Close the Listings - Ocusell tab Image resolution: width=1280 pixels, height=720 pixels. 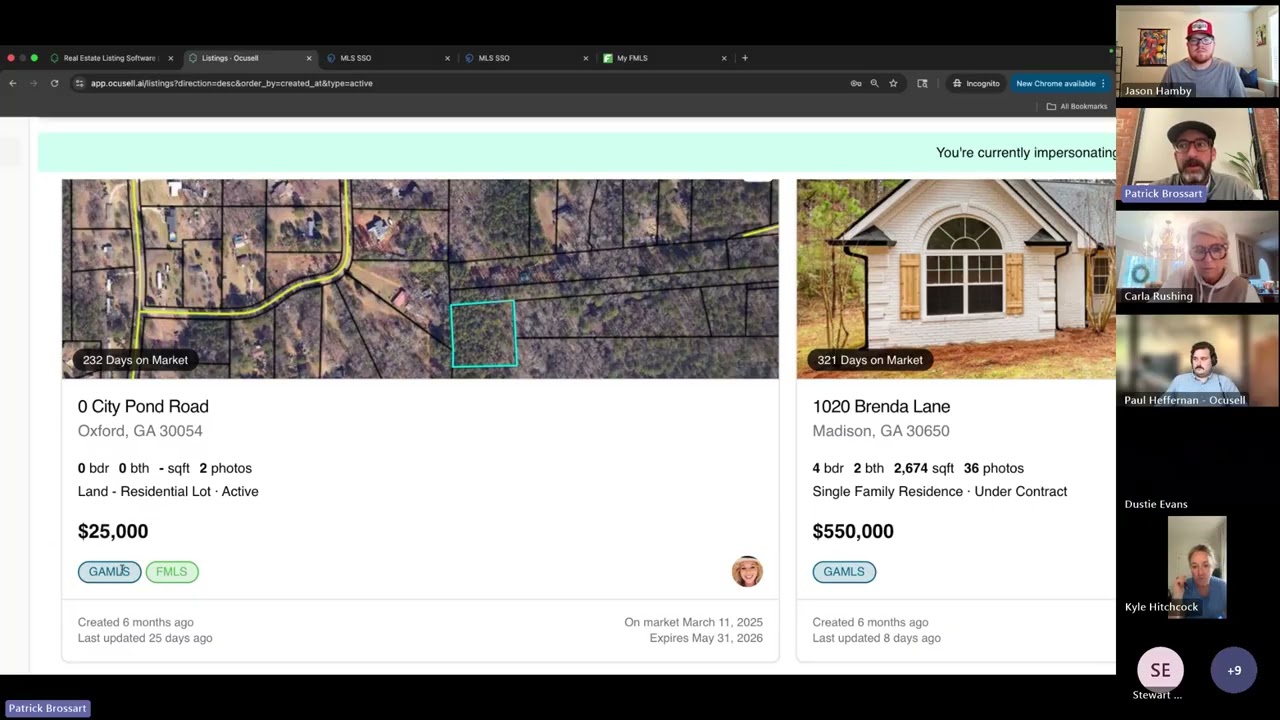click(309, 58)
